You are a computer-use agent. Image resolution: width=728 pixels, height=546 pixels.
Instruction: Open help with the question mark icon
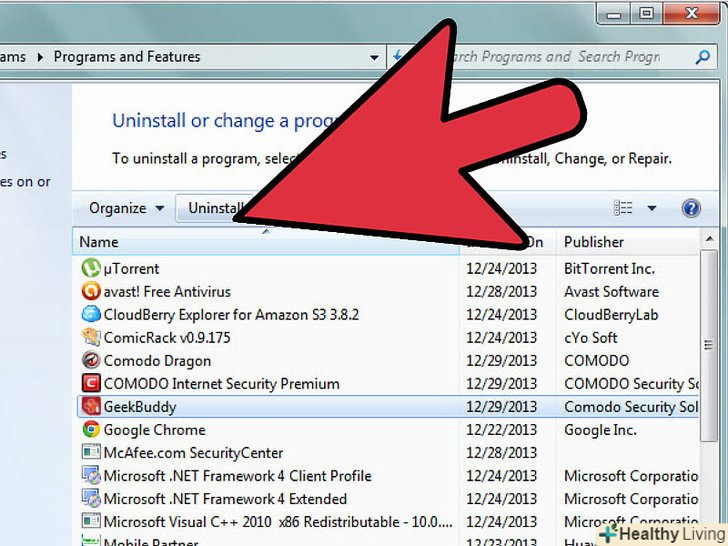(691, 208)
